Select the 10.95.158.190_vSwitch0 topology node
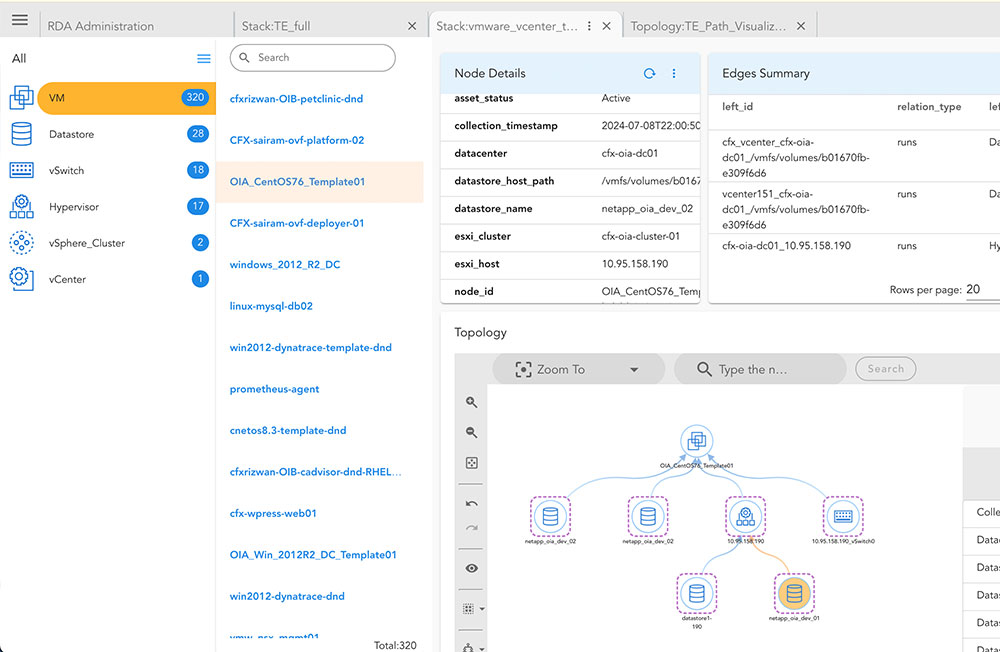This screenshot has height=652, width=1000. (x=843, y=516)
